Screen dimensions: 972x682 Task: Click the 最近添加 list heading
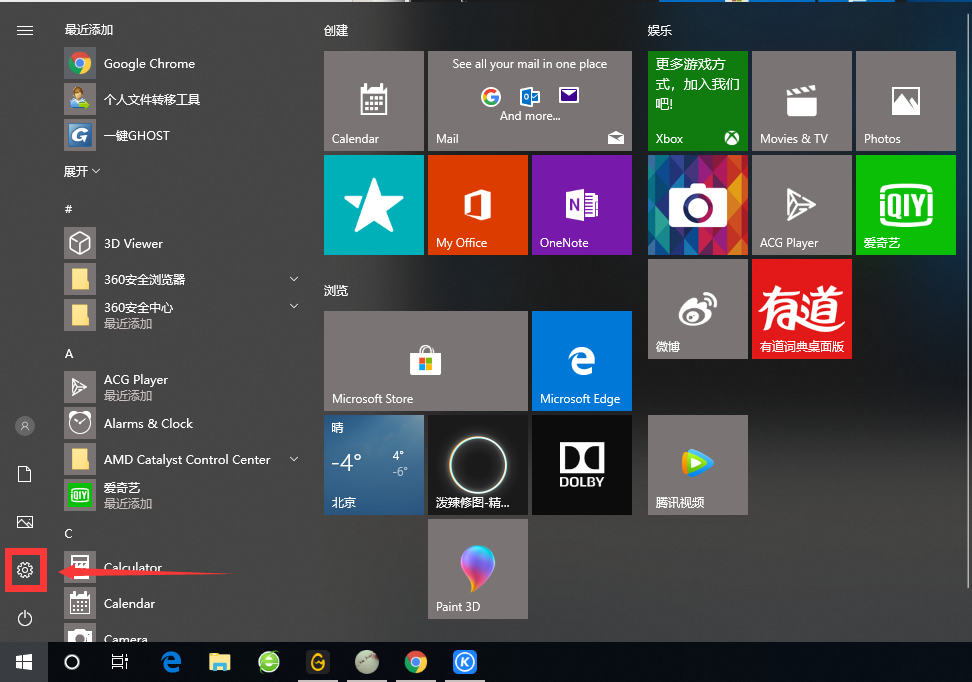coord(89,30)
